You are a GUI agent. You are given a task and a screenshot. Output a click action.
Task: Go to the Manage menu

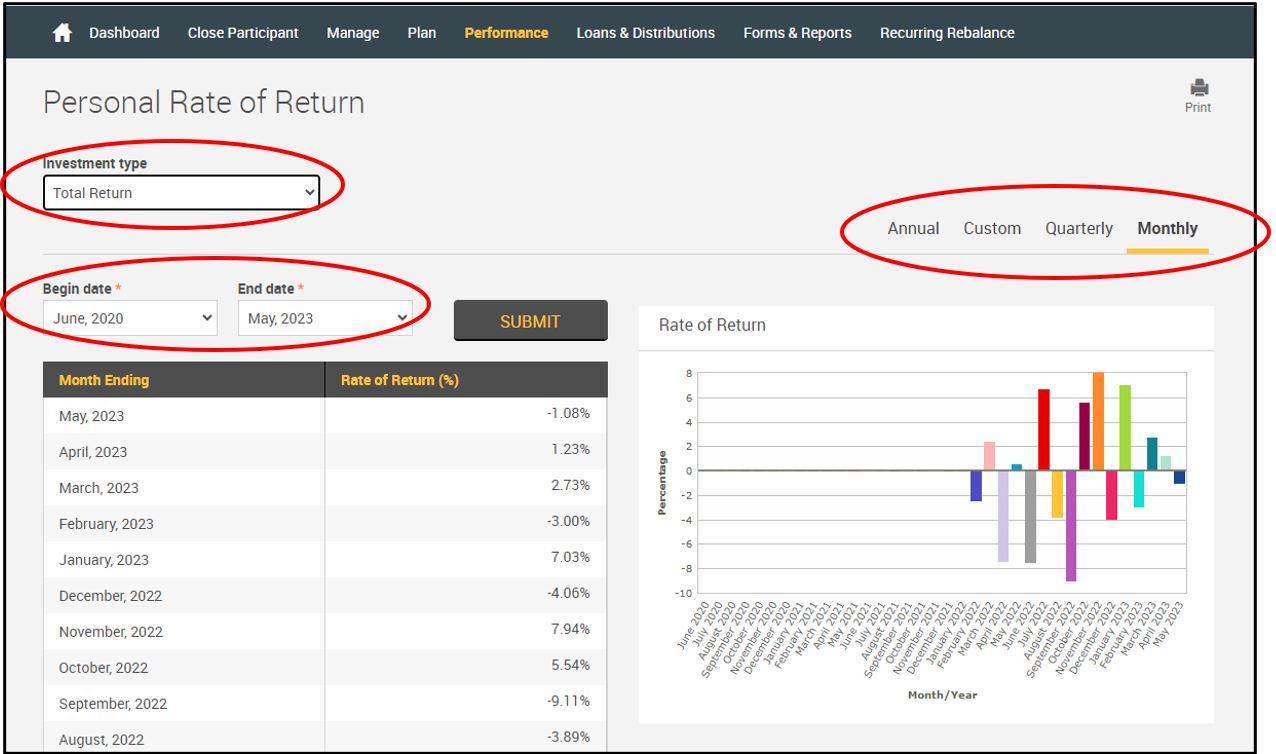[x=353, y=33]
